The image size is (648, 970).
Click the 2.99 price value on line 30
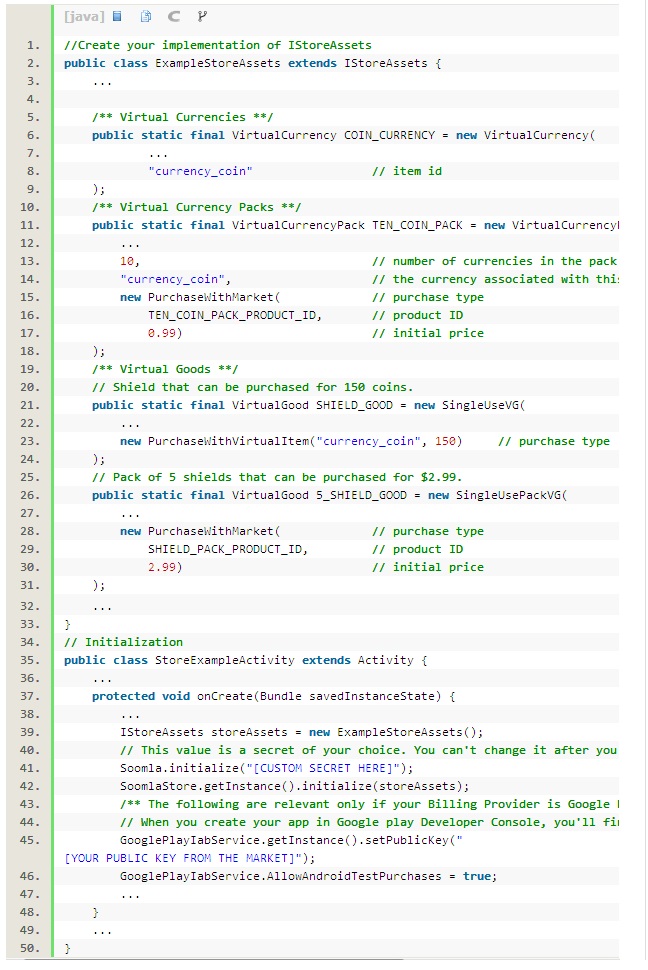tap(164, 567)
